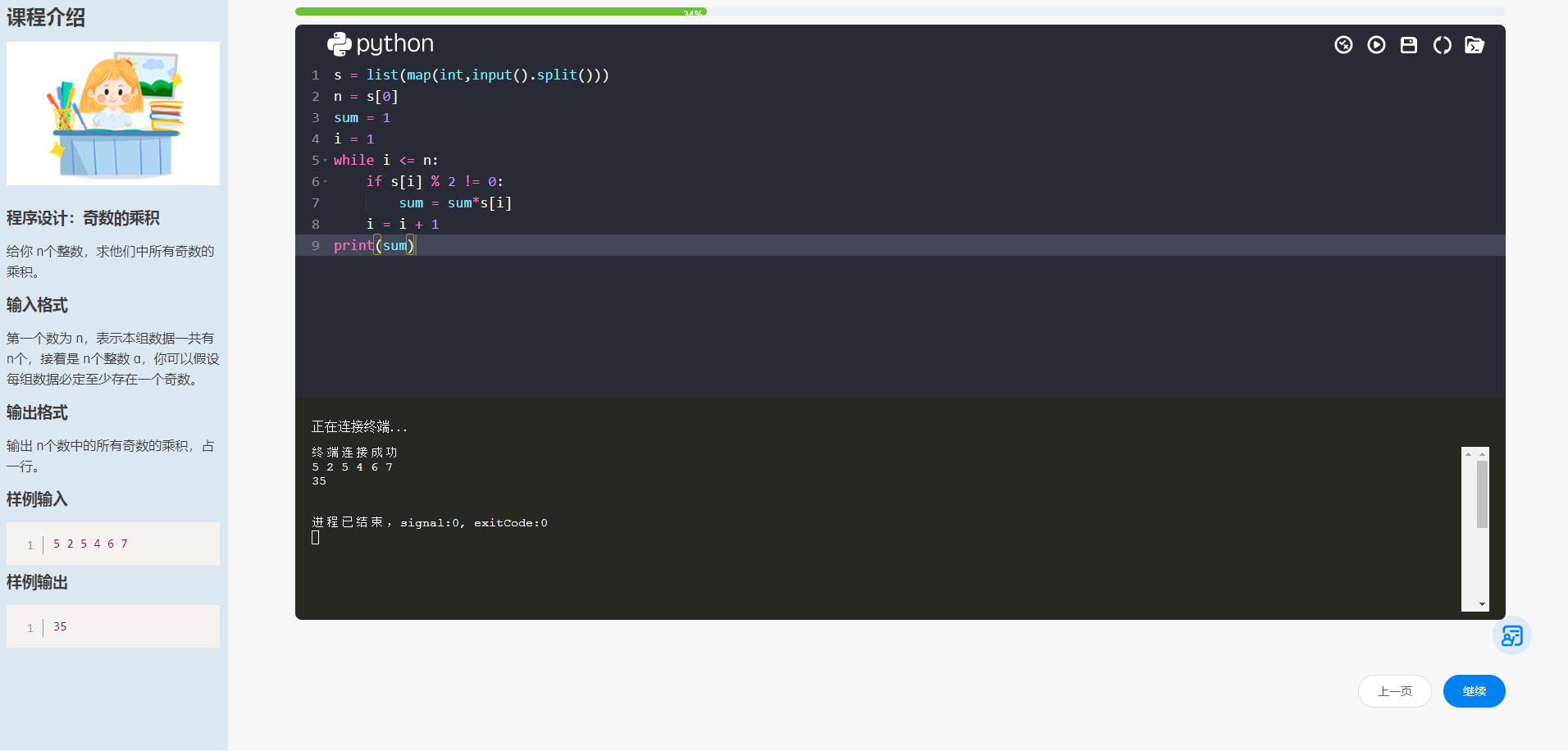Click the 继续 continue button
1568x751 pixels.
[1474, 691]
